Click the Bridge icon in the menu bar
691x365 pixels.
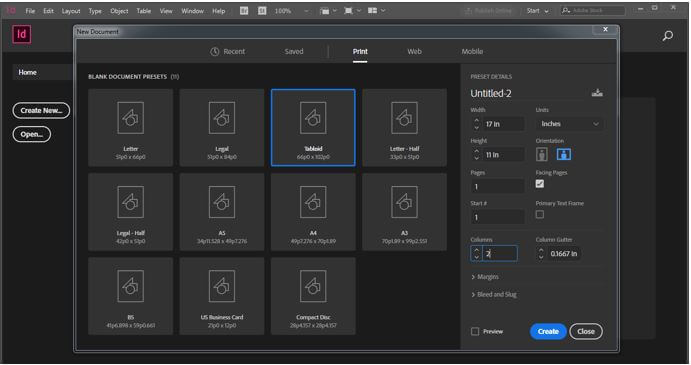pyautogui.click(x=244, y=11)
